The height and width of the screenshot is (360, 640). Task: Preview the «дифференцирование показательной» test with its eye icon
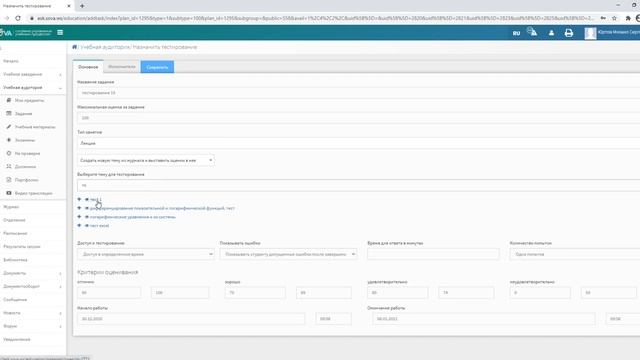pyautogui.click(x=87, y=208)
